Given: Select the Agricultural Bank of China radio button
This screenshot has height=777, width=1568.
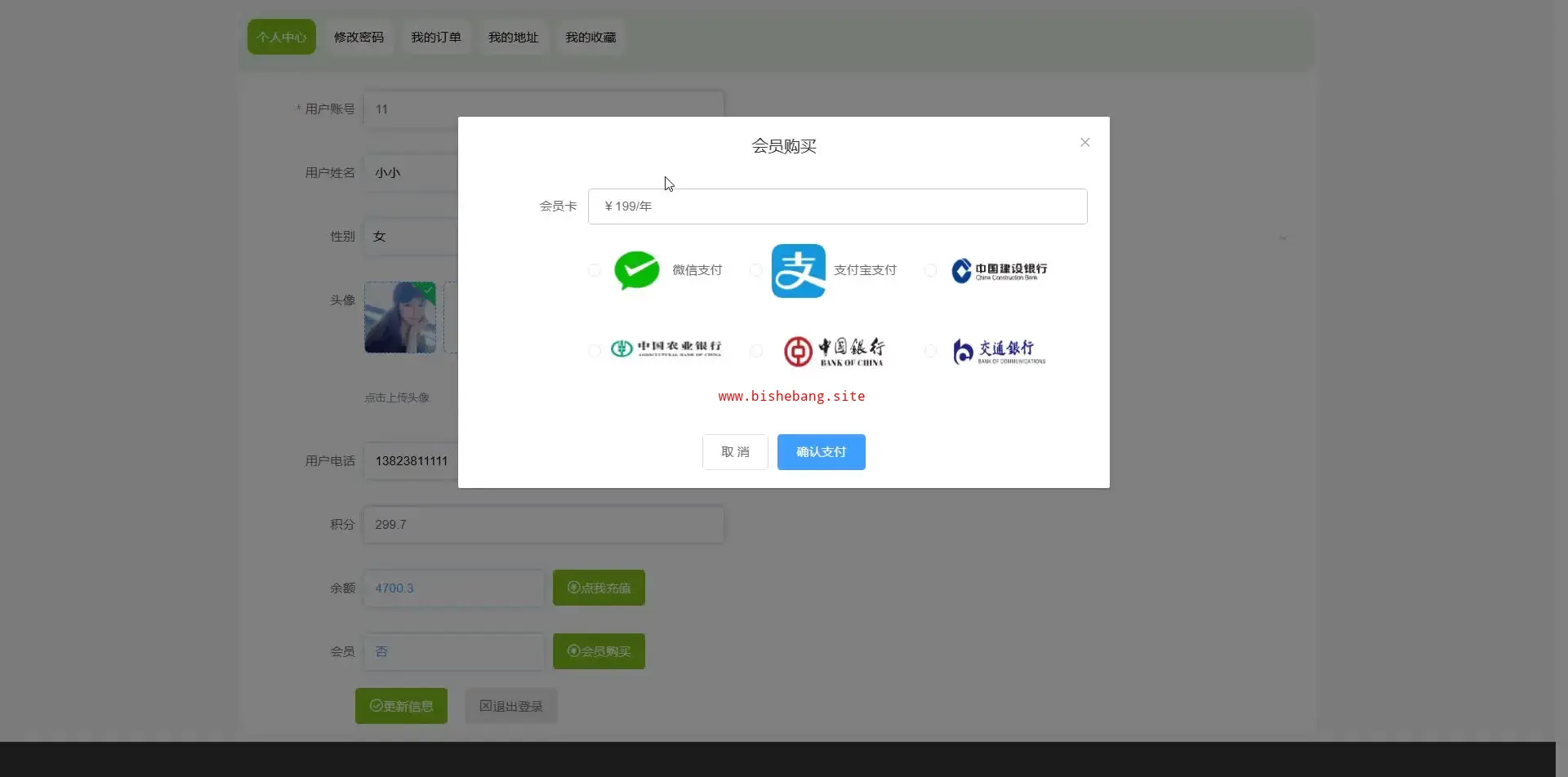Looking at the screenshot, I should coord(595,350).
